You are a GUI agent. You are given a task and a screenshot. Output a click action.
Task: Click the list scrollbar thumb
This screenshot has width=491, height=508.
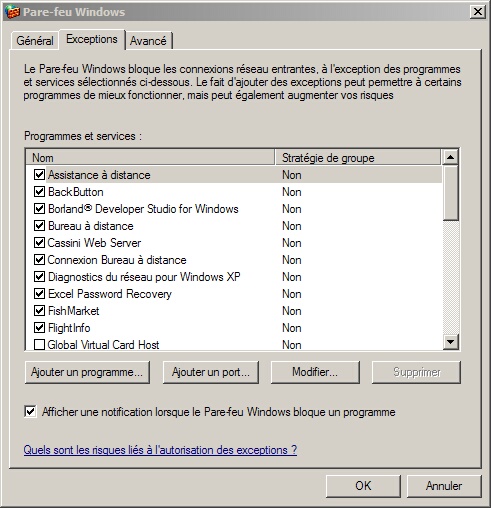(x=451, y=193)
